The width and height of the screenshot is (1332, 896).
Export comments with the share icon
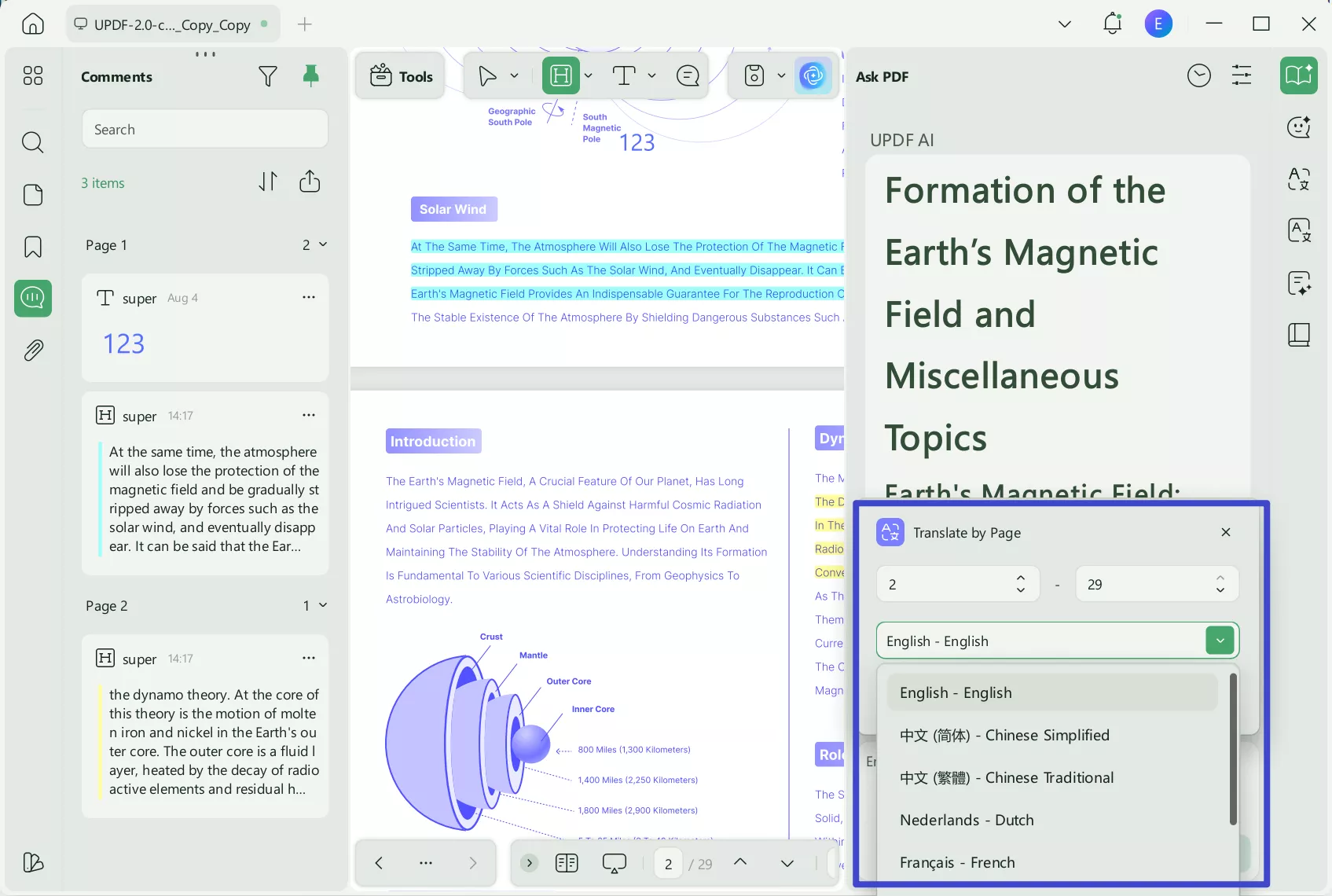point(310,182)
